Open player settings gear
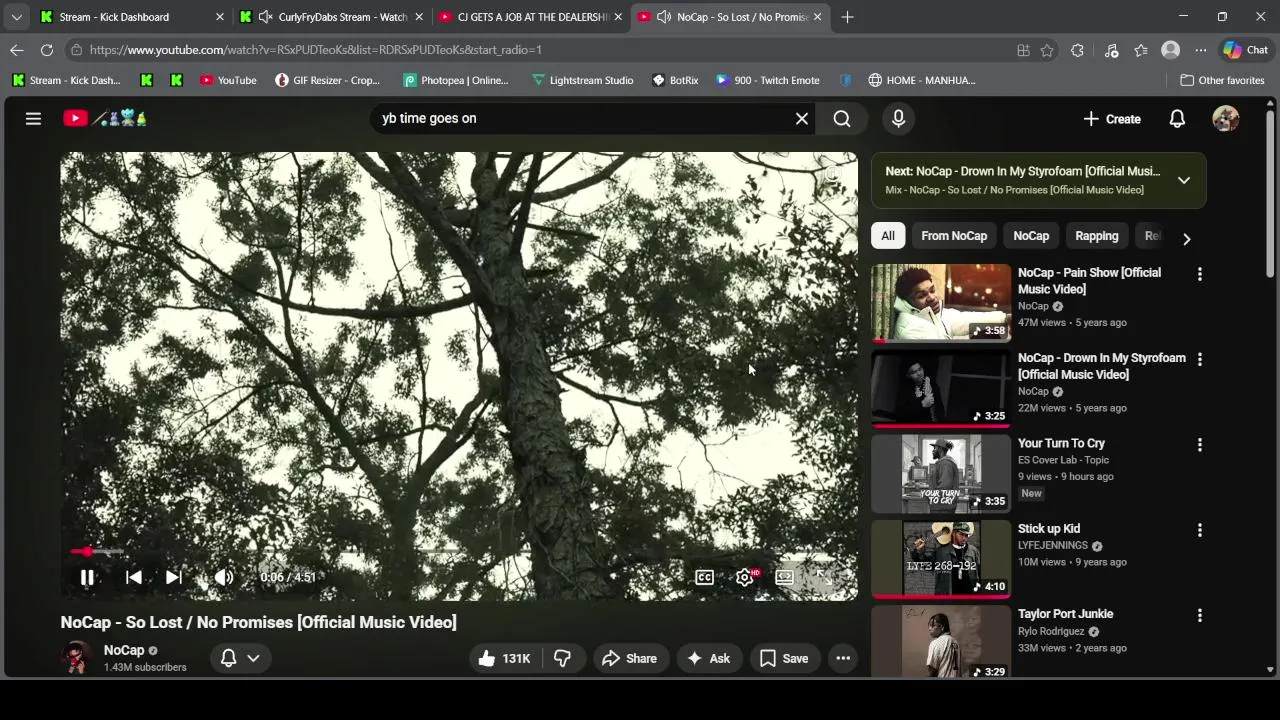Screen dimensions: 1280x720 click(x=745, y=577)
